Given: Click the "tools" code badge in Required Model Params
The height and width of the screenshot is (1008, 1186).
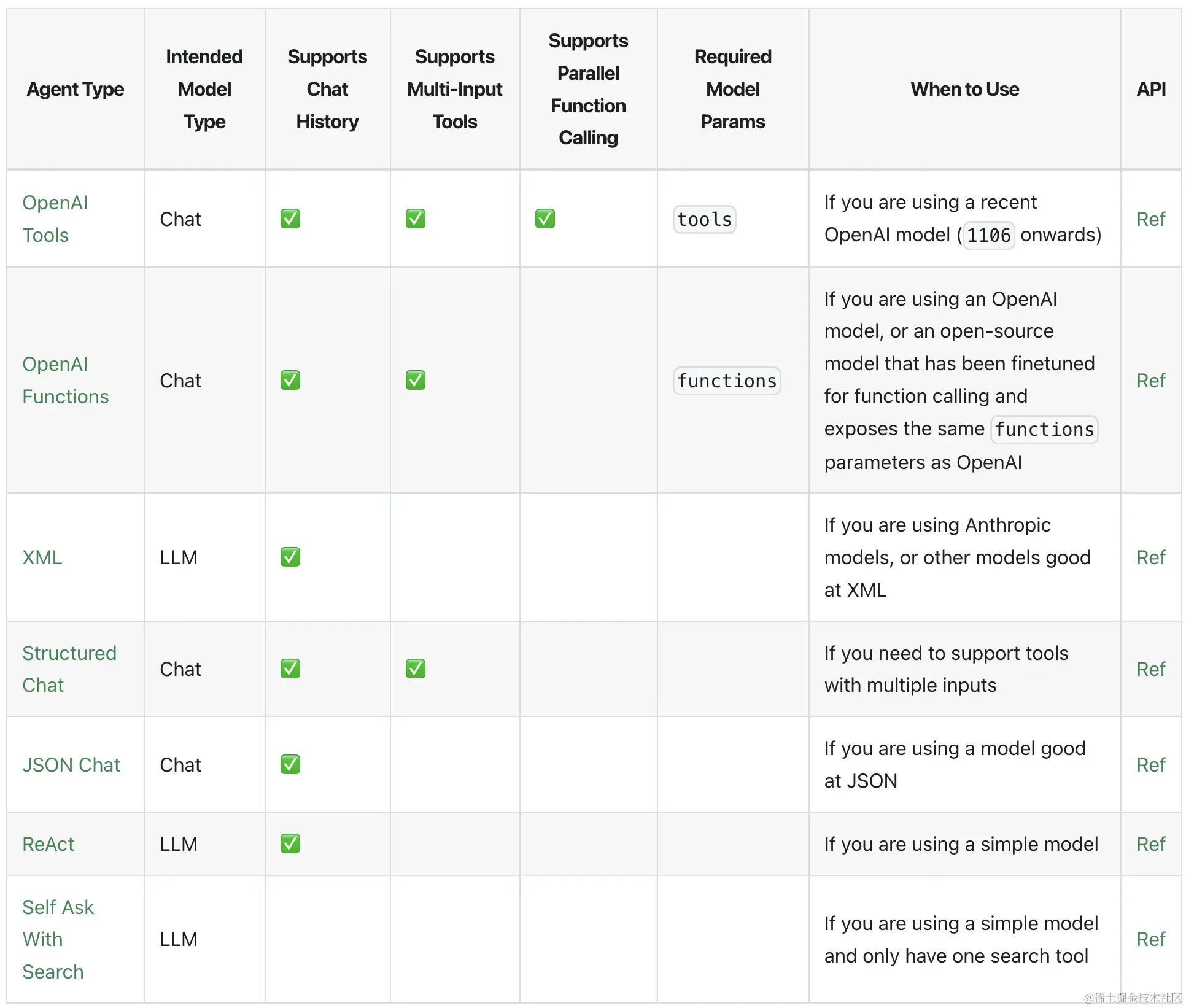Looking at the screenshot, I should (x=704, y=219).
